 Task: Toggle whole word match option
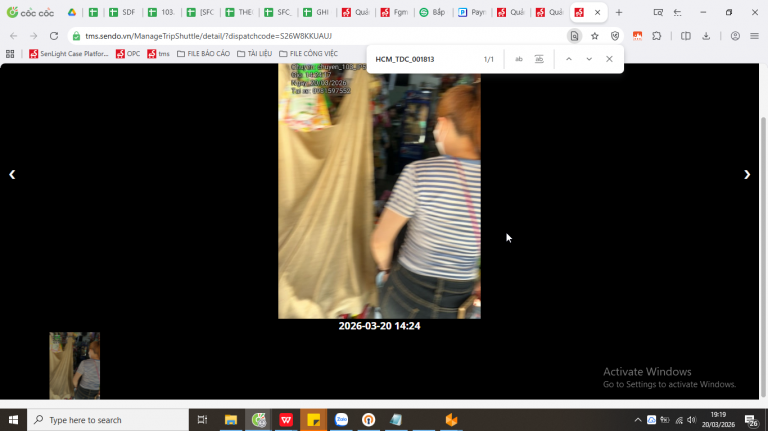tap(539, 59)
